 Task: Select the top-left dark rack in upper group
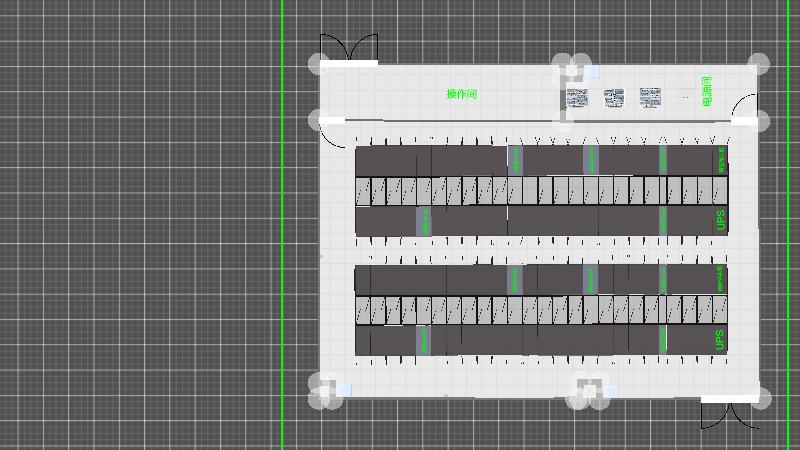pyautogui.click(x=385, y=161)
